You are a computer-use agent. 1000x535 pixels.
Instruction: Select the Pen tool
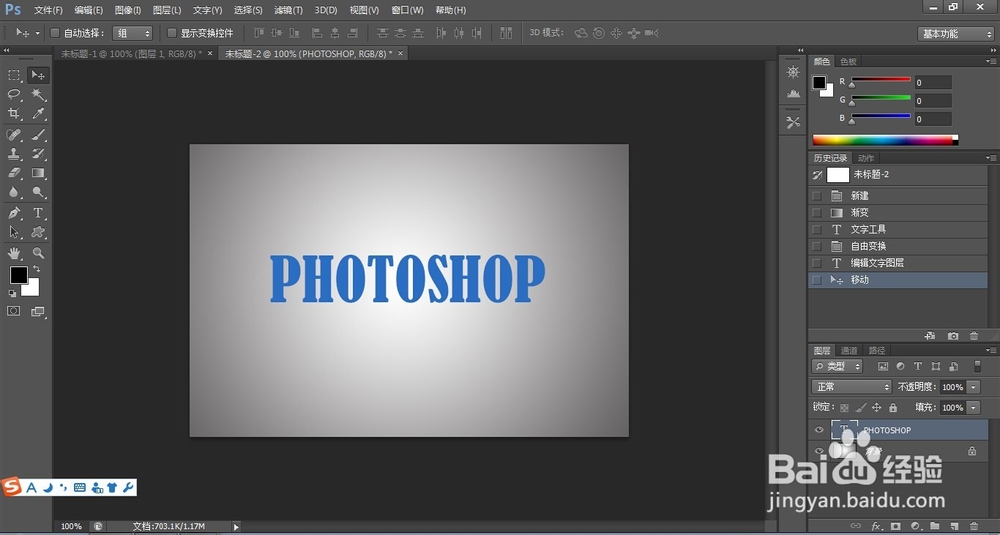[x=13, y=213]
